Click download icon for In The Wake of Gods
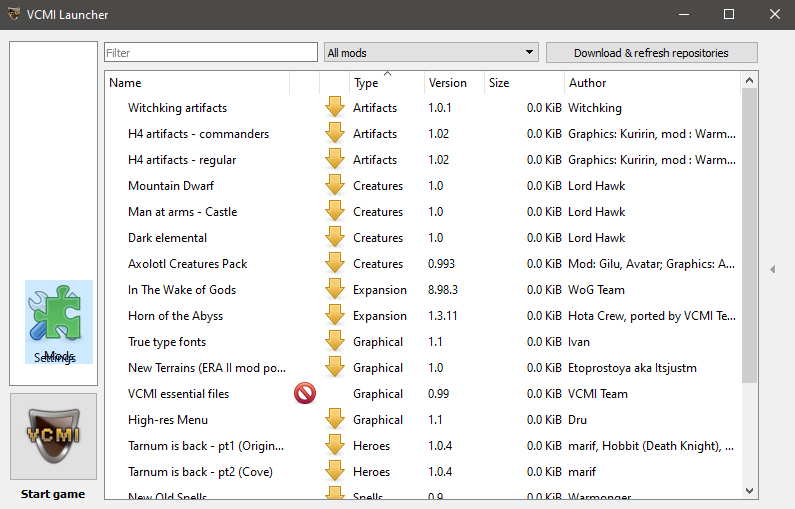Viewport: 795px width, 509px height. (x=334, y=290)
